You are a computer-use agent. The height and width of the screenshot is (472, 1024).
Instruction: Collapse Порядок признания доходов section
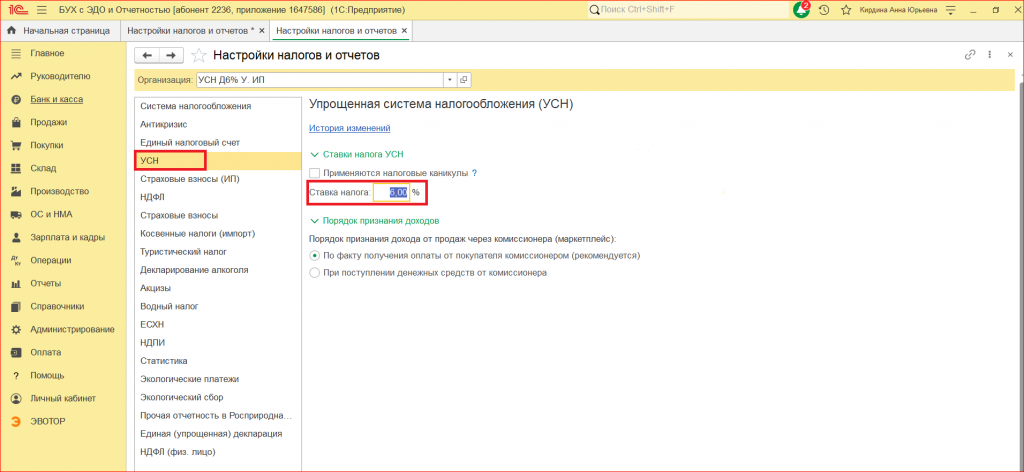tap(315, 221)
